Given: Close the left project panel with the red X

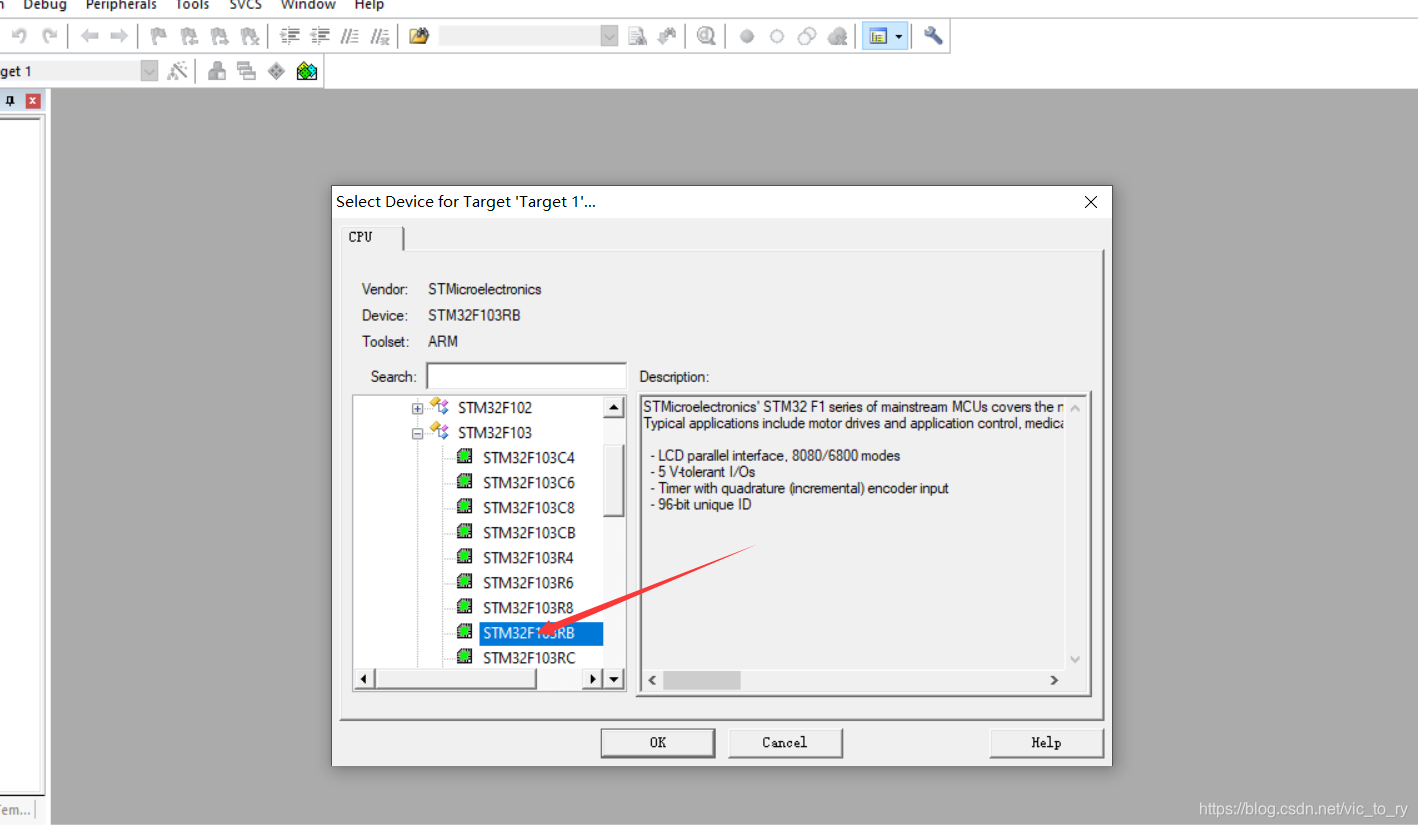Looking at the screenshot, I should pyautogui.click(x=33, y=101).
